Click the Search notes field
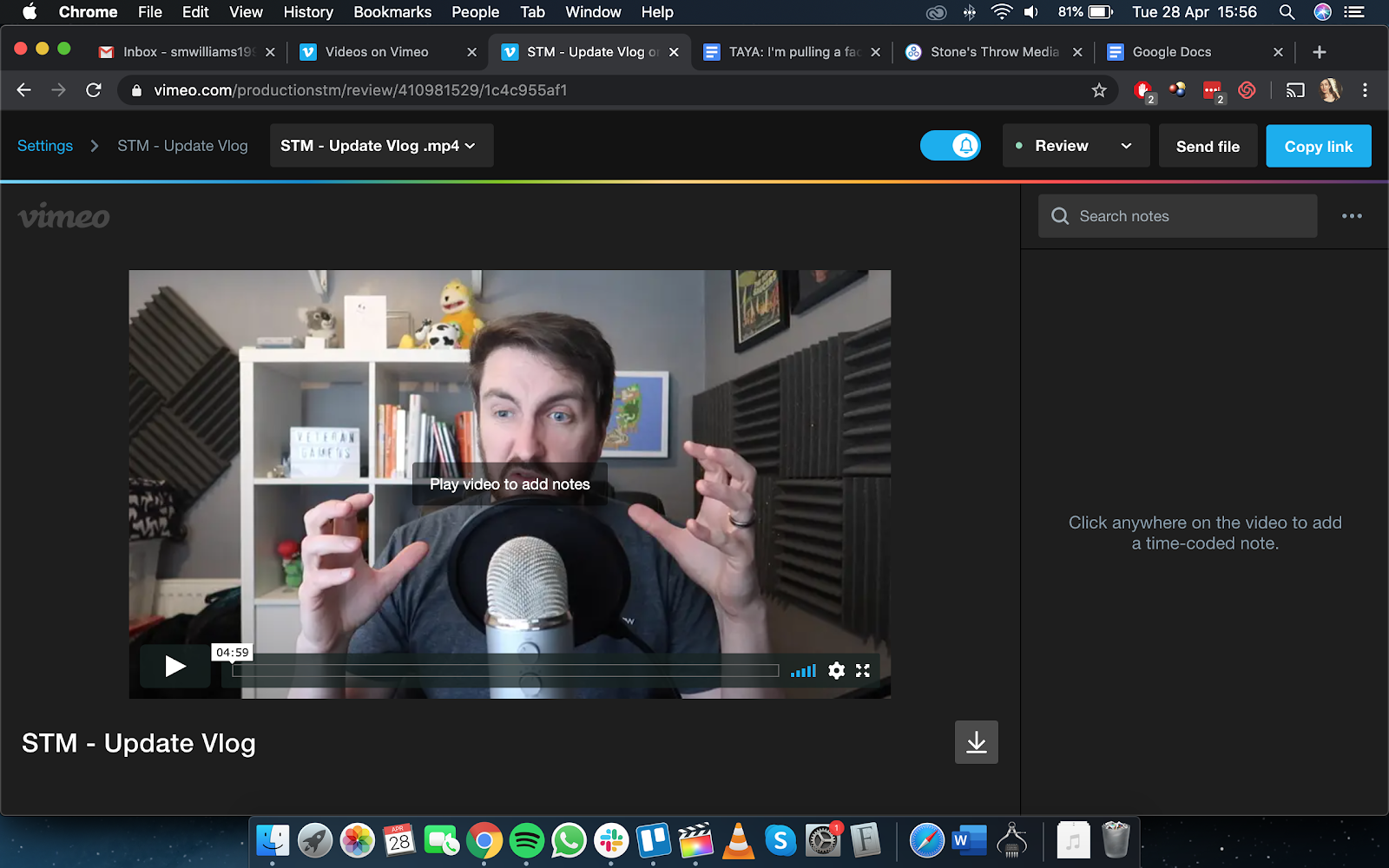The width and height of the screenshot is (1389, 868). (x=1178, y=216)
